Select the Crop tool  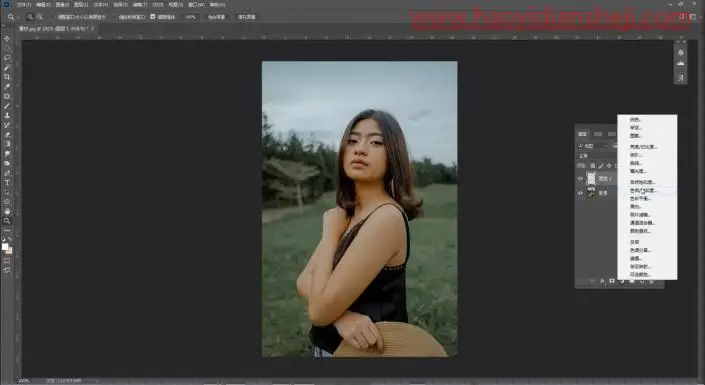[x=7, y=77]
